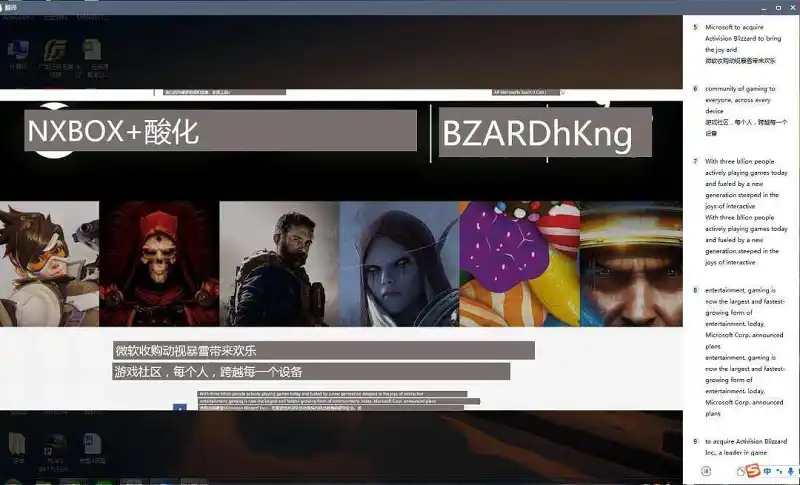Click Chinese translation 微软收购动视暴雪带来欢乐 in sidebar
Screen dimensions: 800x485
[x=740, y=61]
